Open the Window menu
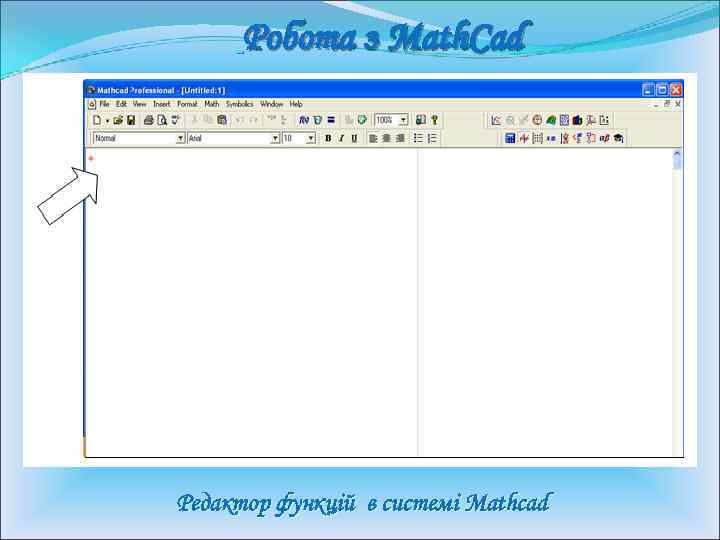 [x=271, y=104]
